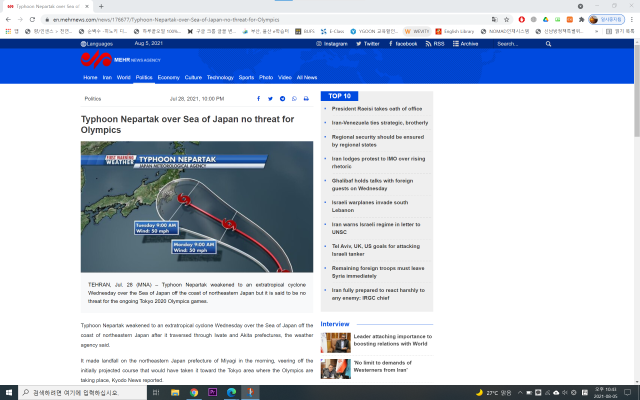Expand the Languages selector
640x400 pixels.
[98, 44]
